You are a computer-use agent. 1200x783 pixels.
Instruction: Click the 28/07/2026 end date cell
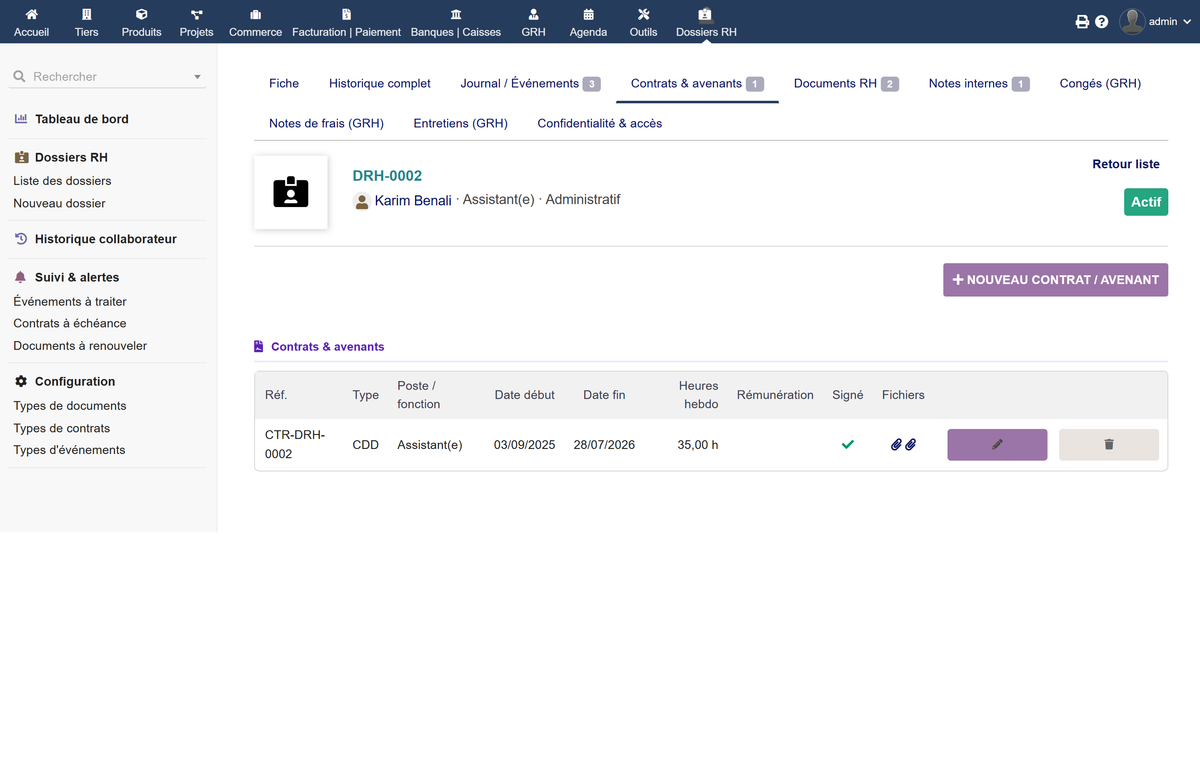[604, 445]
